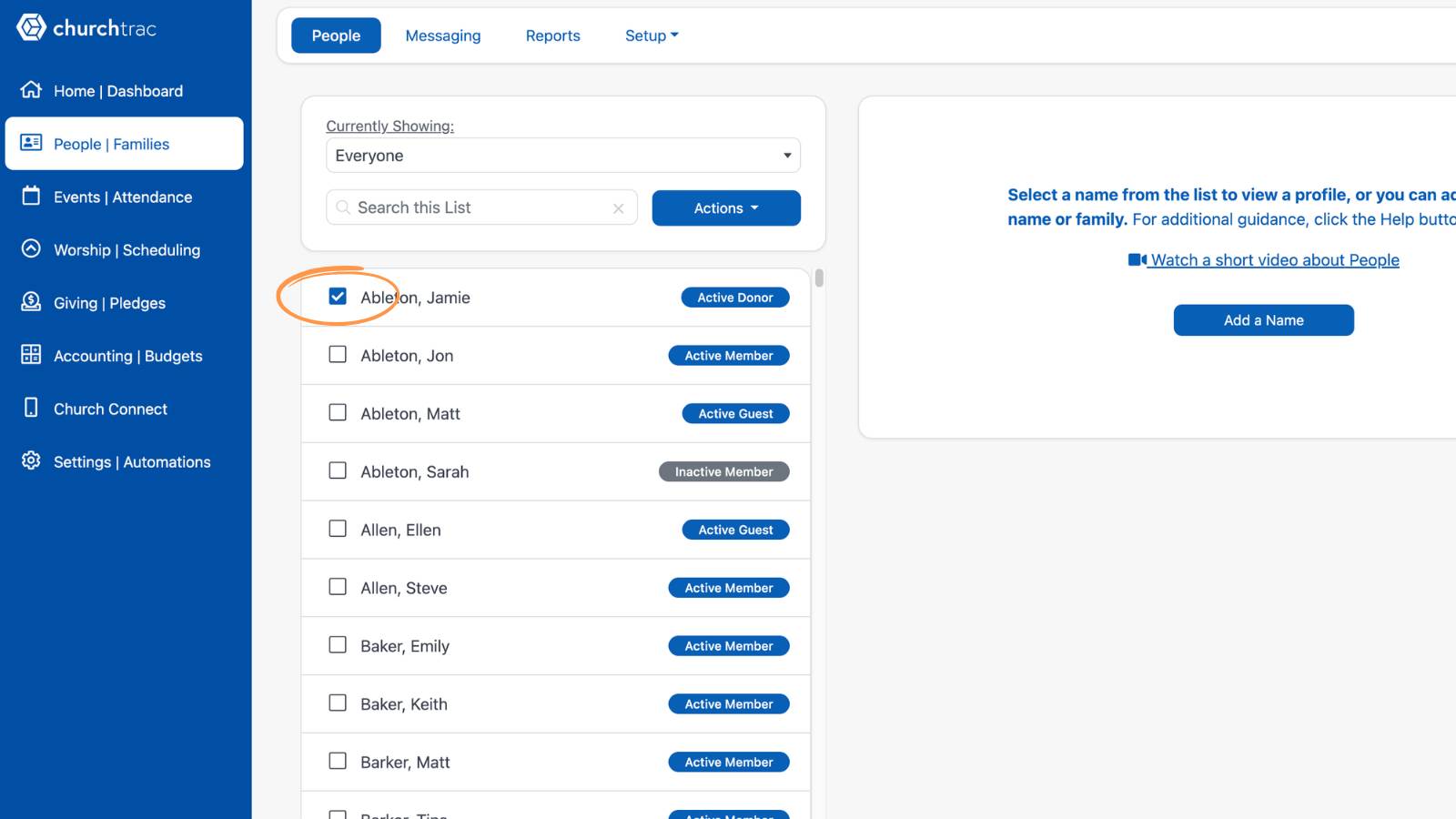Open the Currently Showing Everyone dropdown
Screen dimensions: 1456x819
[563, 156]
